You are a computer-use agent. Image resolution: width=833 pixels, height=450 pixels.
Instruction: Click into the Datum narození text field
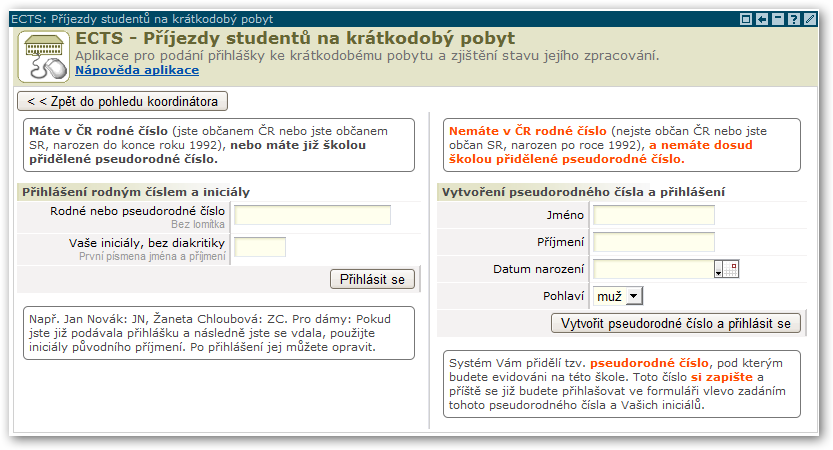[653, 269]
